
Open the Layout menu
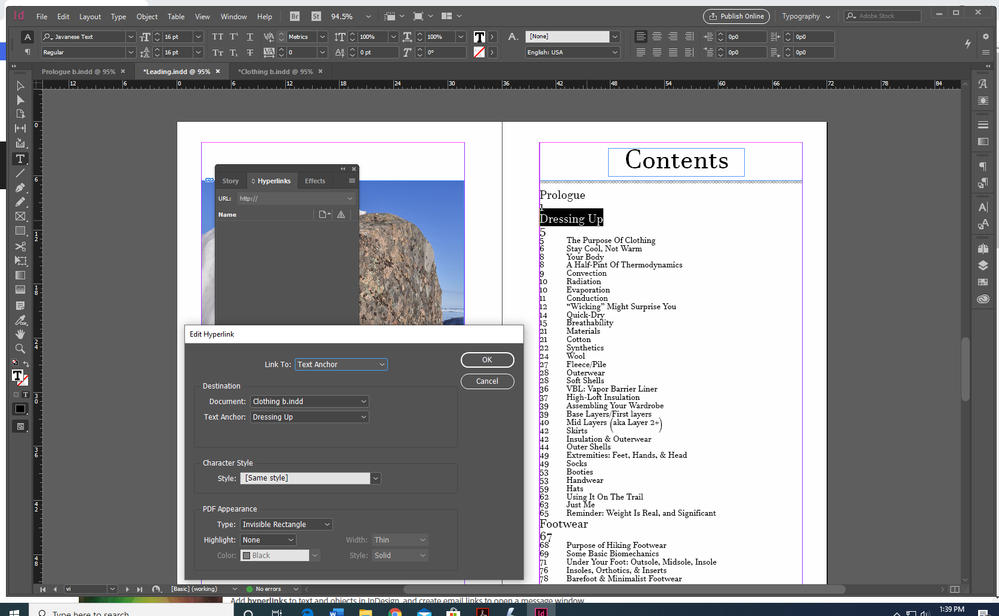pos(90,17)
